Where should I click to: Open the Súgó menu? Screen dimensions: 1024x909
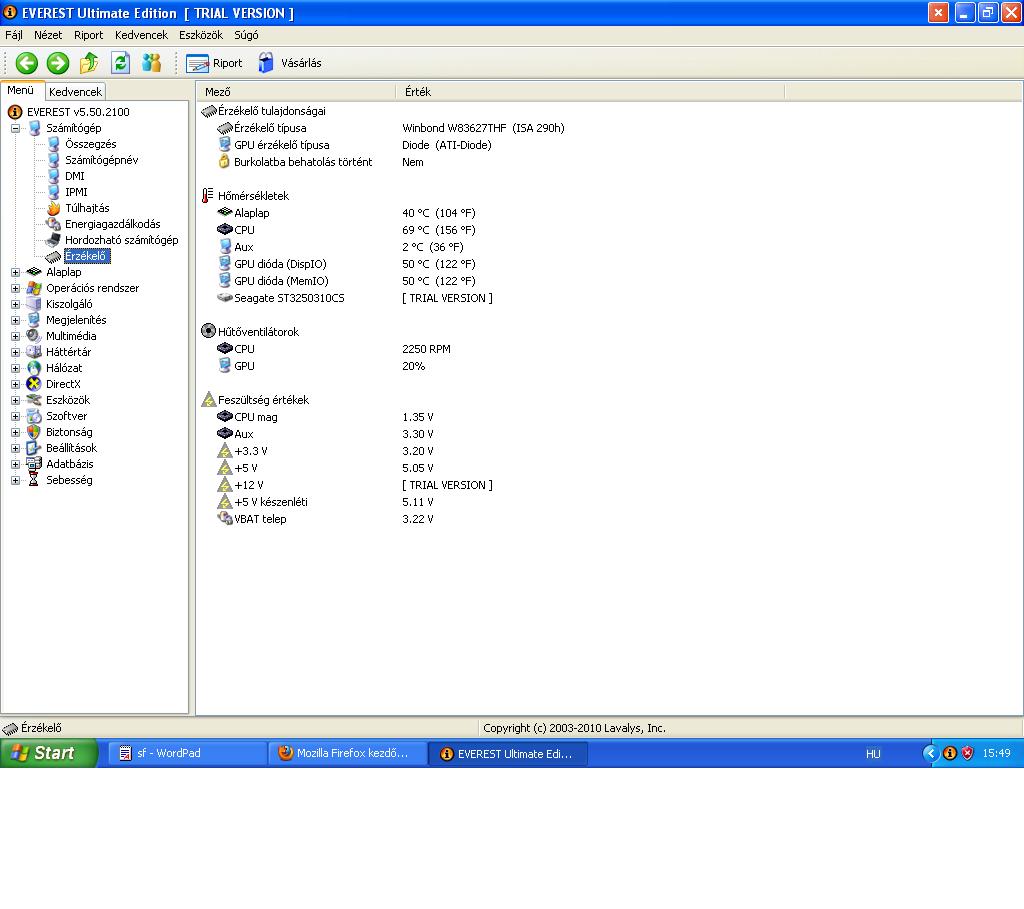246,35
